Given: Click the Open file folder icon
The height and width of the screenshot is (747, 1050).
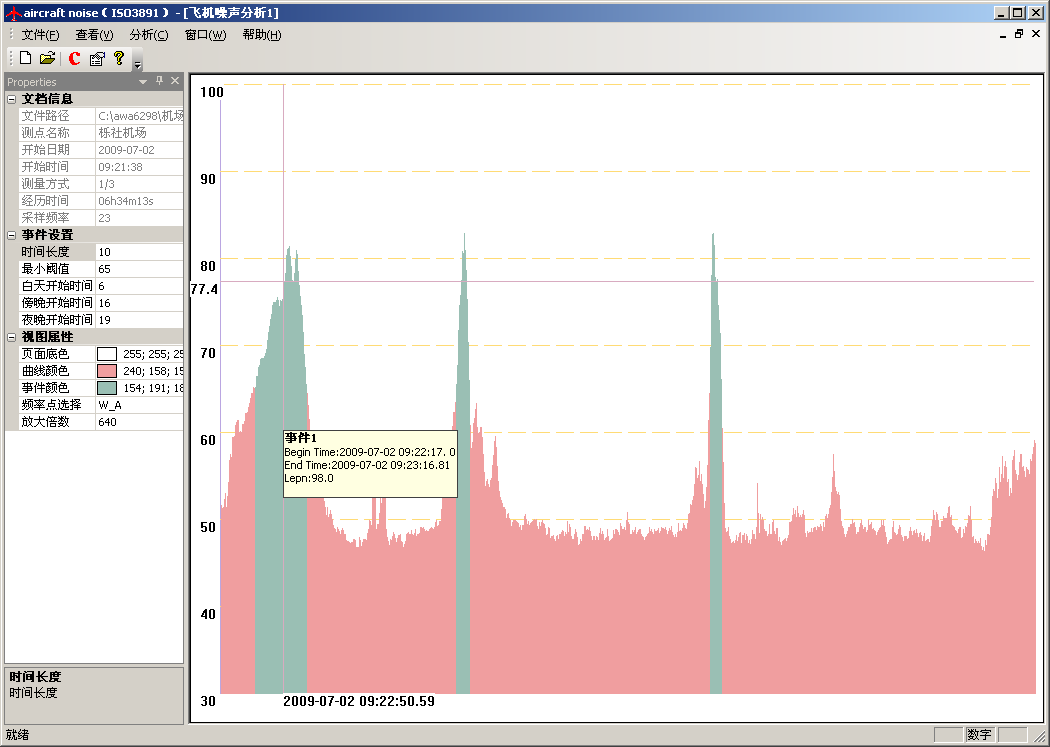Looking at the screenshot, I should tap(47, 59).
